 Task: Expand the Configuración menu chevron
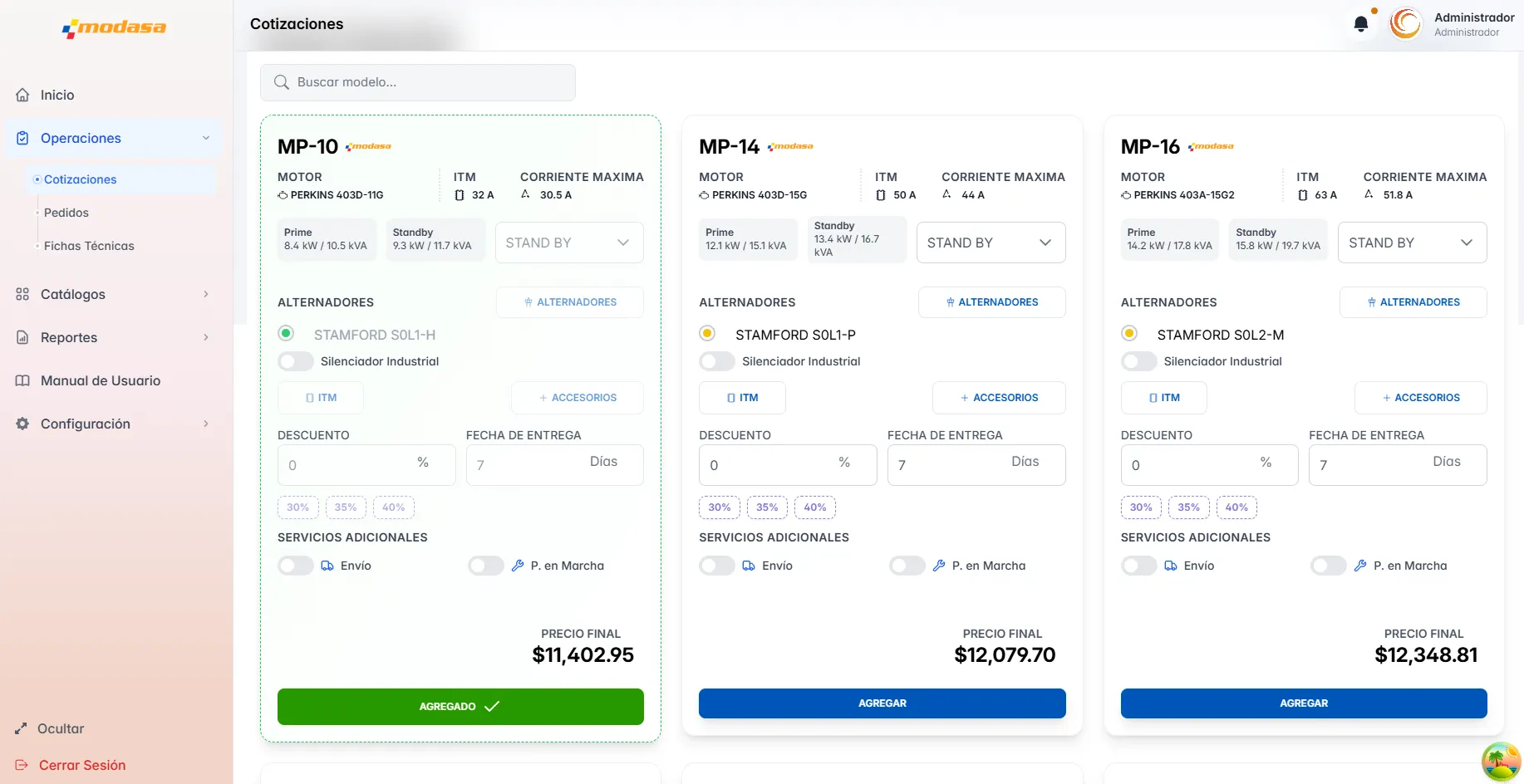[x=206, y=424]
